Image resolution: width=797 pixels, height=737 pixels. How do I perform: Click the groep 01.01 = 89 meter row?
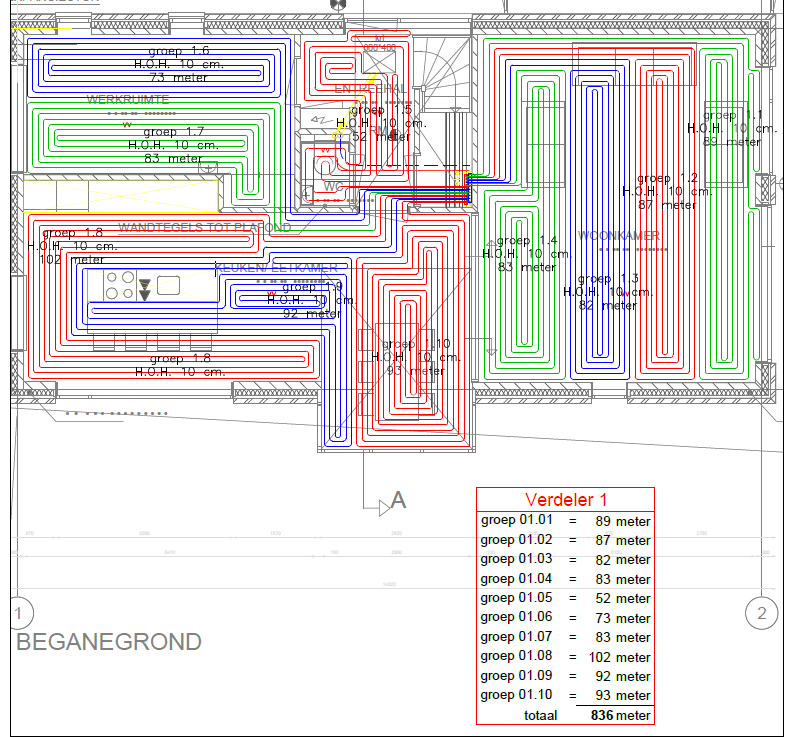point(565,521)
